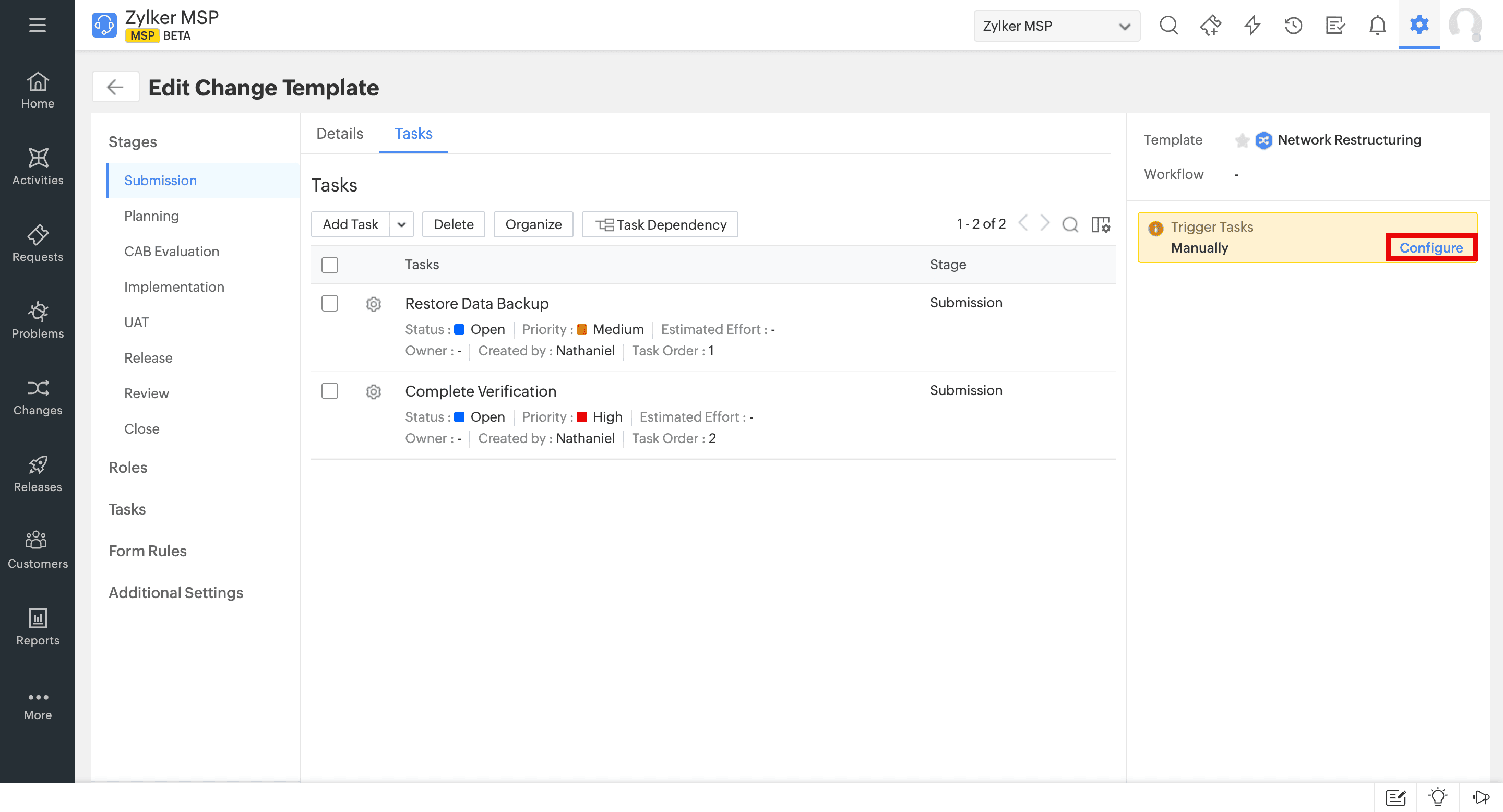Click the quick actions lightning icon
Screen dimensions: 1503x812
click(x=1252, y=26)
